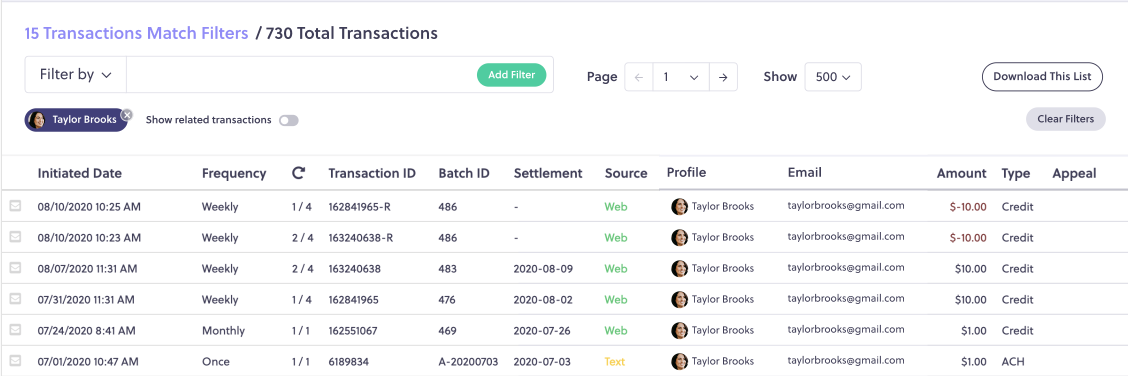Click transaction ID 163240638-R
This screenshot has width=1128, height=376.
360,237
